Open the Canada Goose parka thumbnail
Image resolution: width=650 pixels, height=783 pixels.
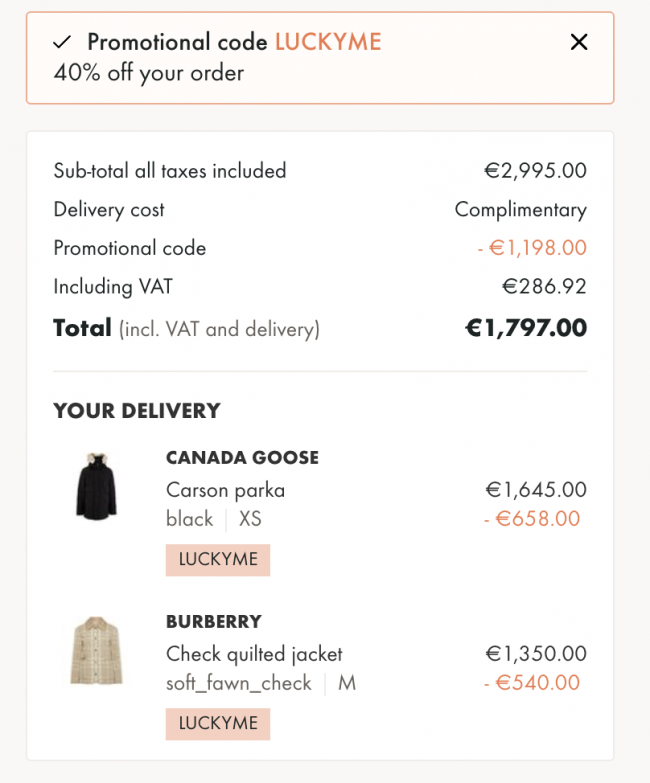pyautogui.click(x=96, y=486)
